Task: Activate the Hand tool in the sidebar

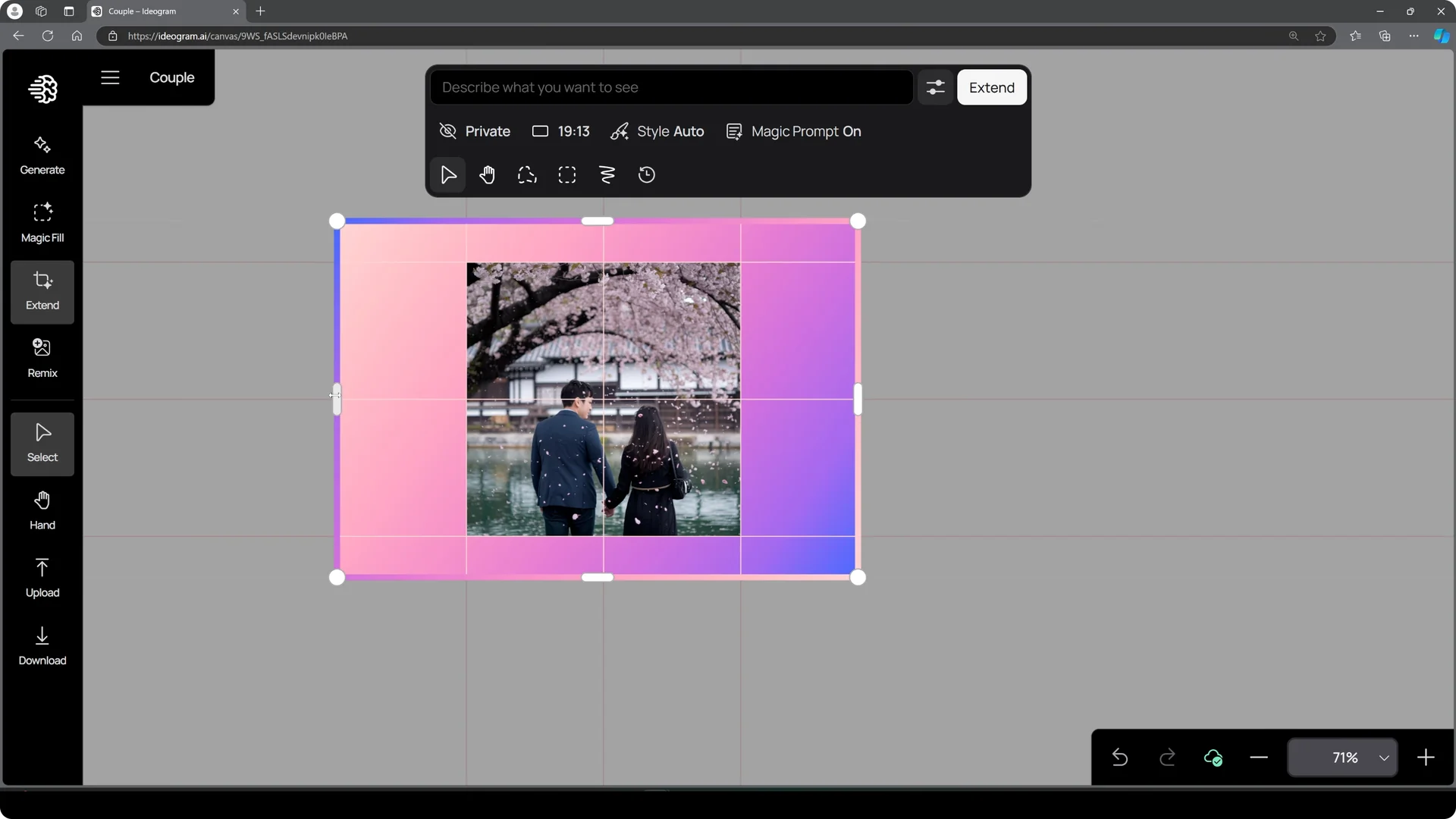Action: point(42,509)
